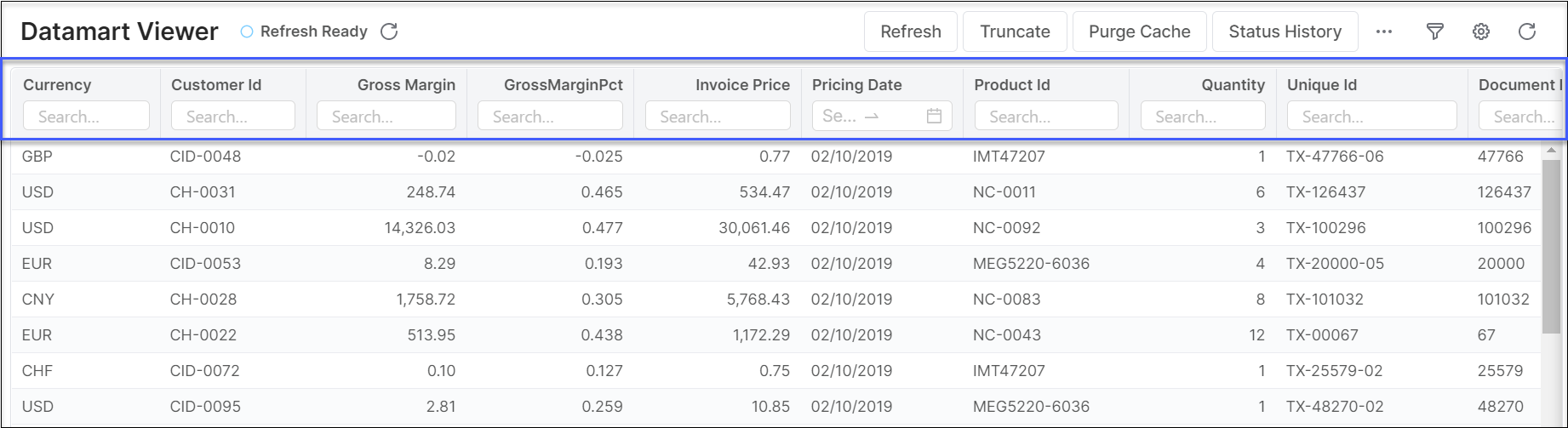
Task: Focus the Customer Id search box
Action: coord(233,117)
